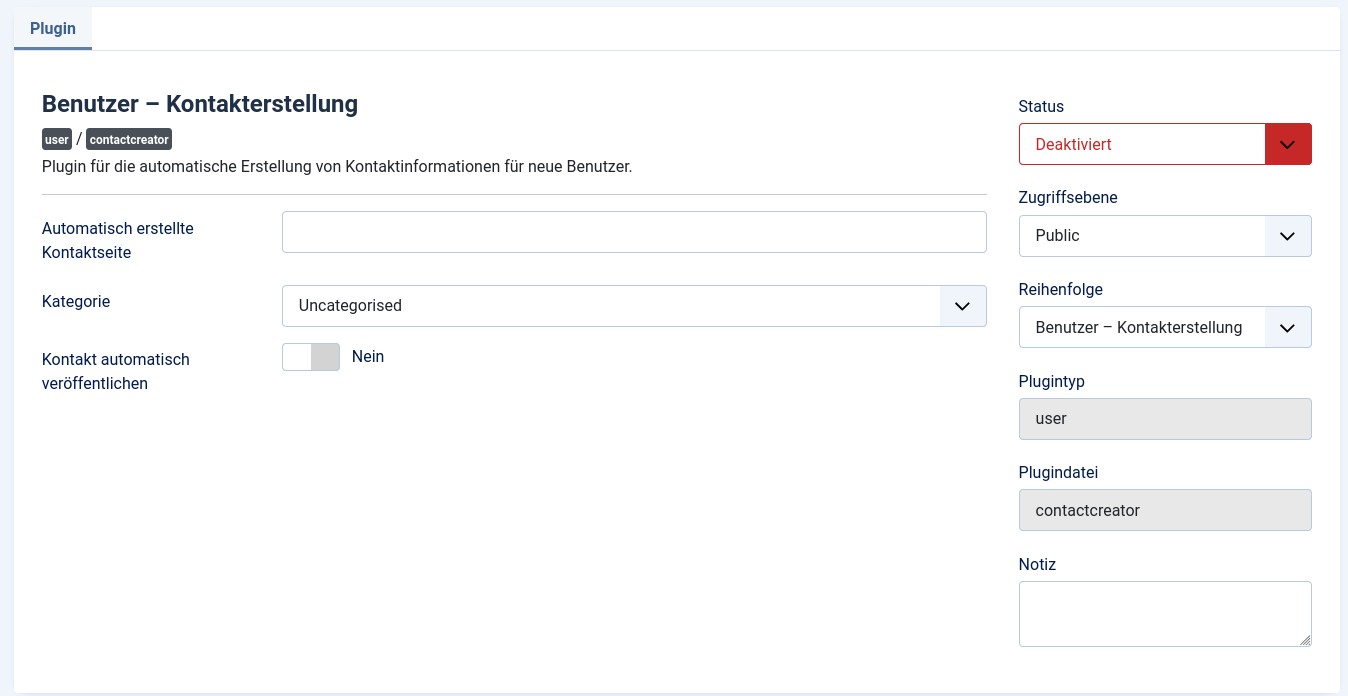Click the Zugriffsebene chevron arrow
Screen dimensions: 1348x696
(1288, 236)
